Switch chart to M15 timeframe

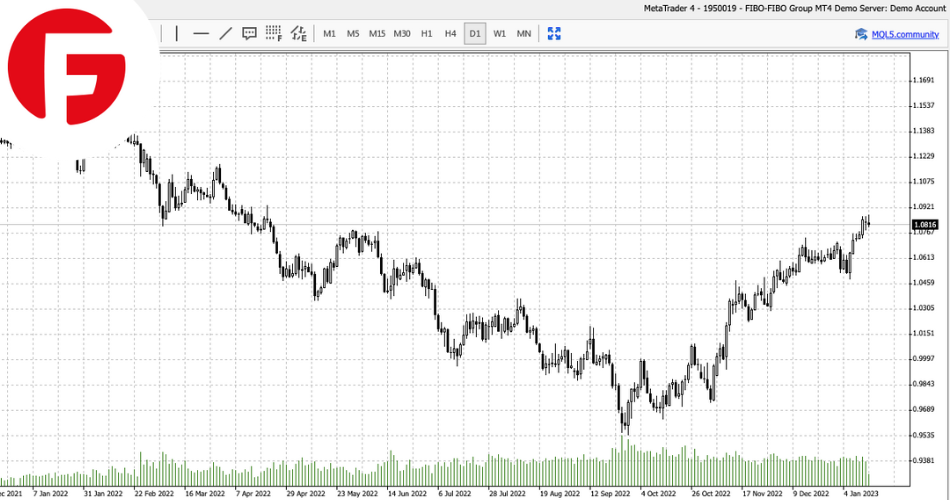[377, 34]
